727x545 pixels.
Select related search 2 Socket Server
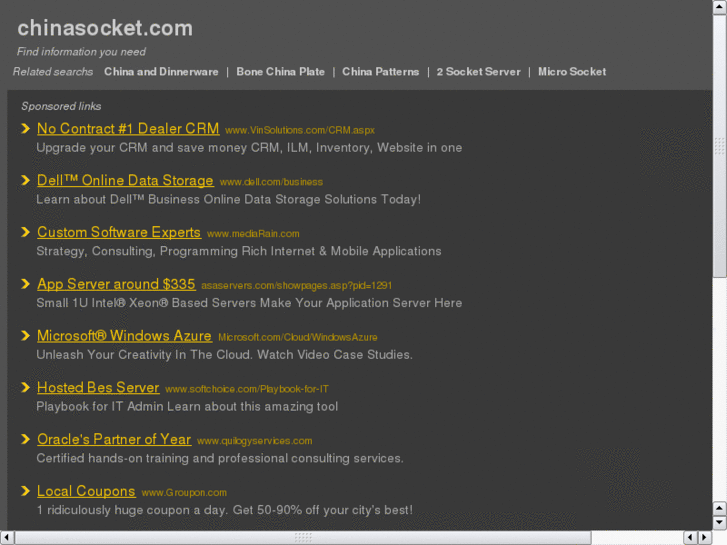[478, 72]
